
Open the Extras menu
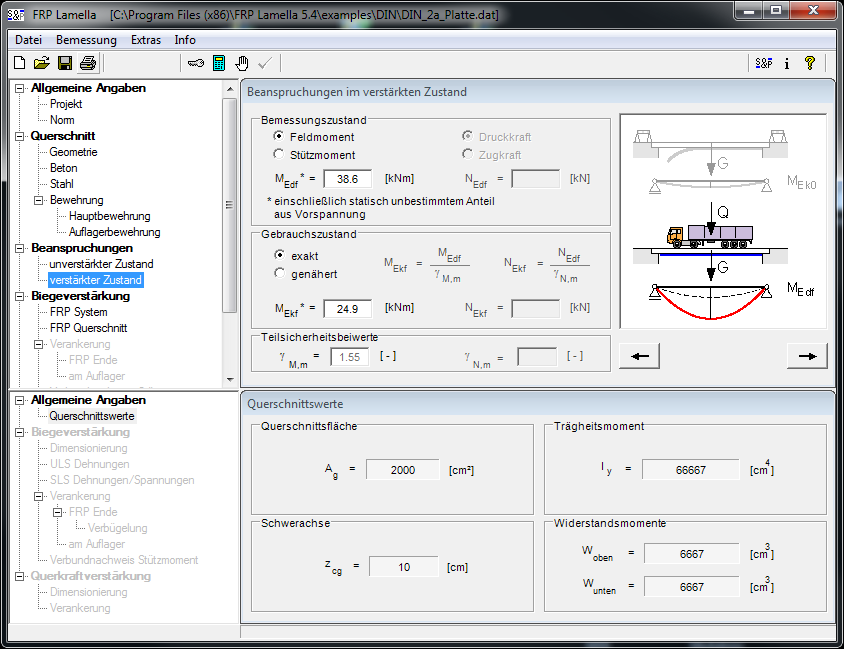click(145, 40)
